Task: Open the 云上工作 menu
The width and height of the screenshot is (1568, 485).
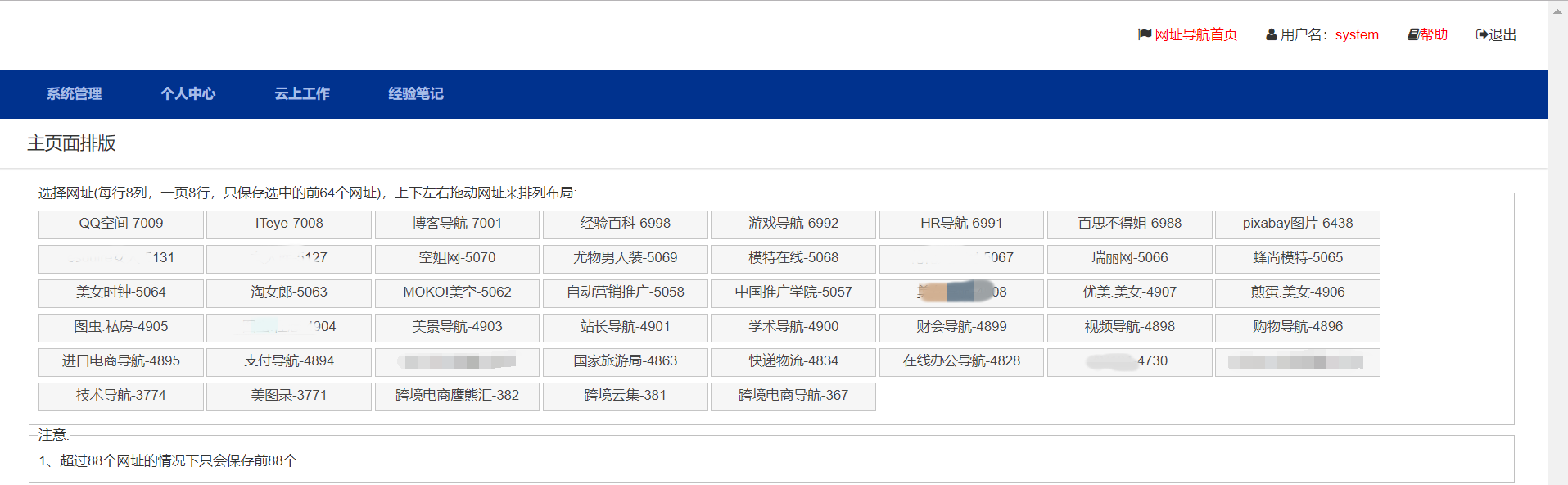Action: (x=302, y=93)
